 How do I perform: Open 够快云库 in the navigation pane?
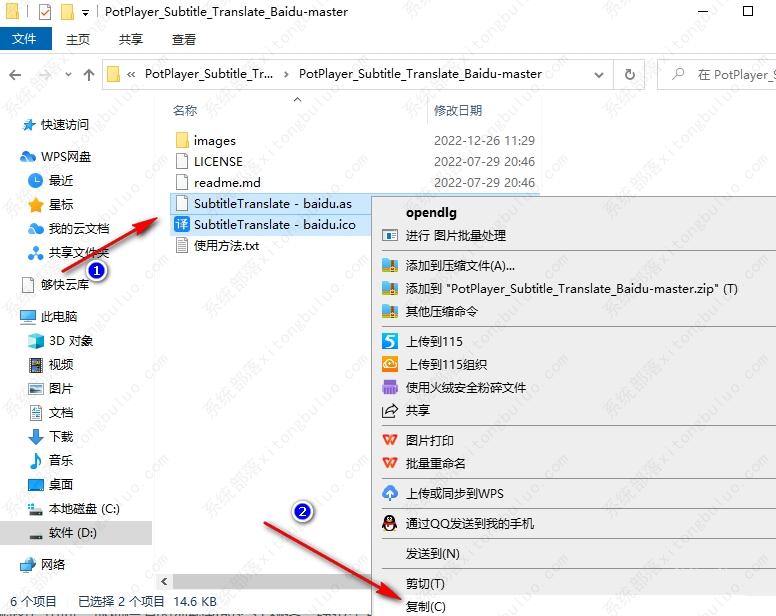[x=65, y=284]
